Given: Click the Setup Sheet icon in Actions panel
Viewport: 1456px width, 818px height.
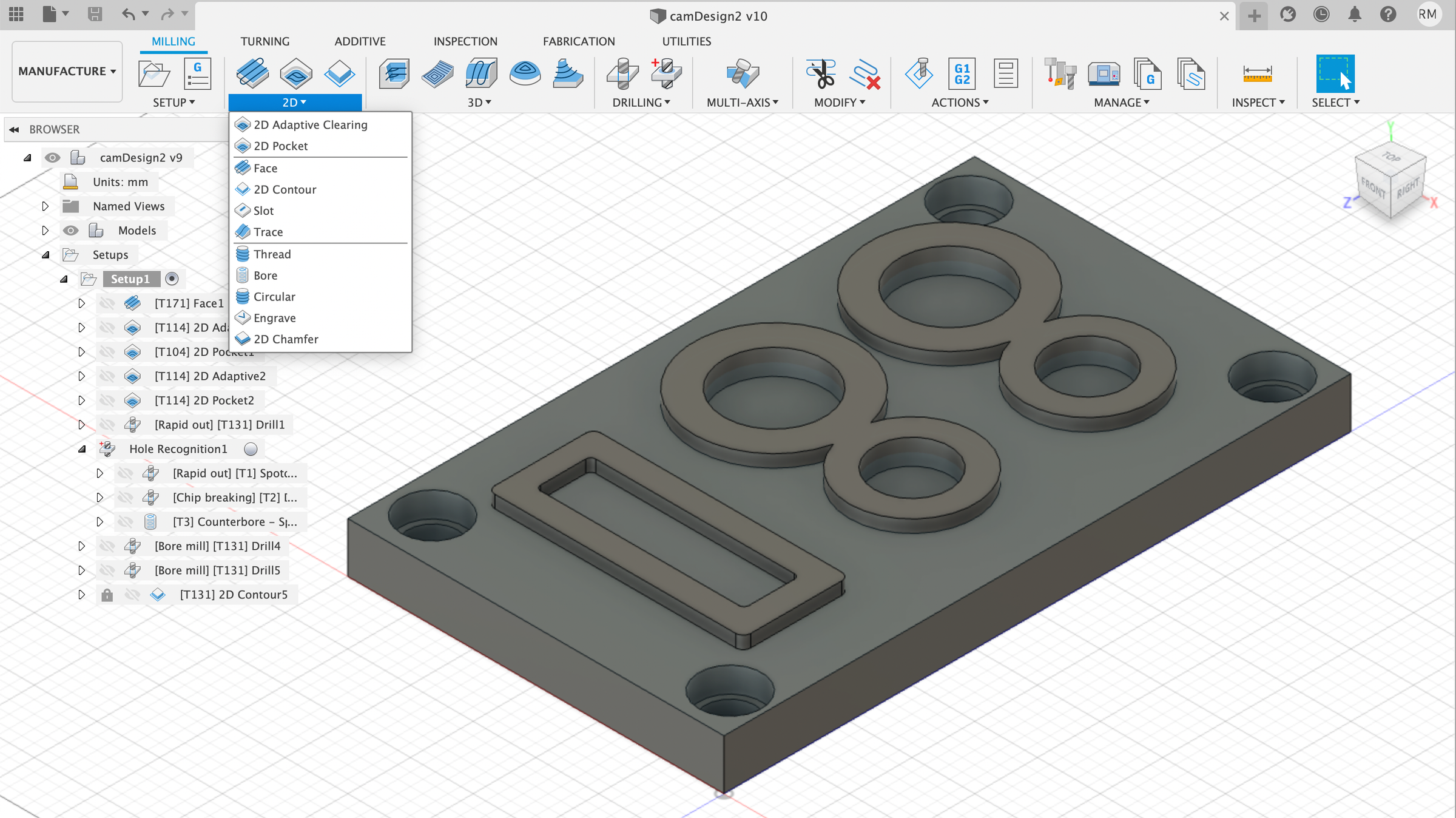Looking at the screenshot, I should coord(1005,73).
